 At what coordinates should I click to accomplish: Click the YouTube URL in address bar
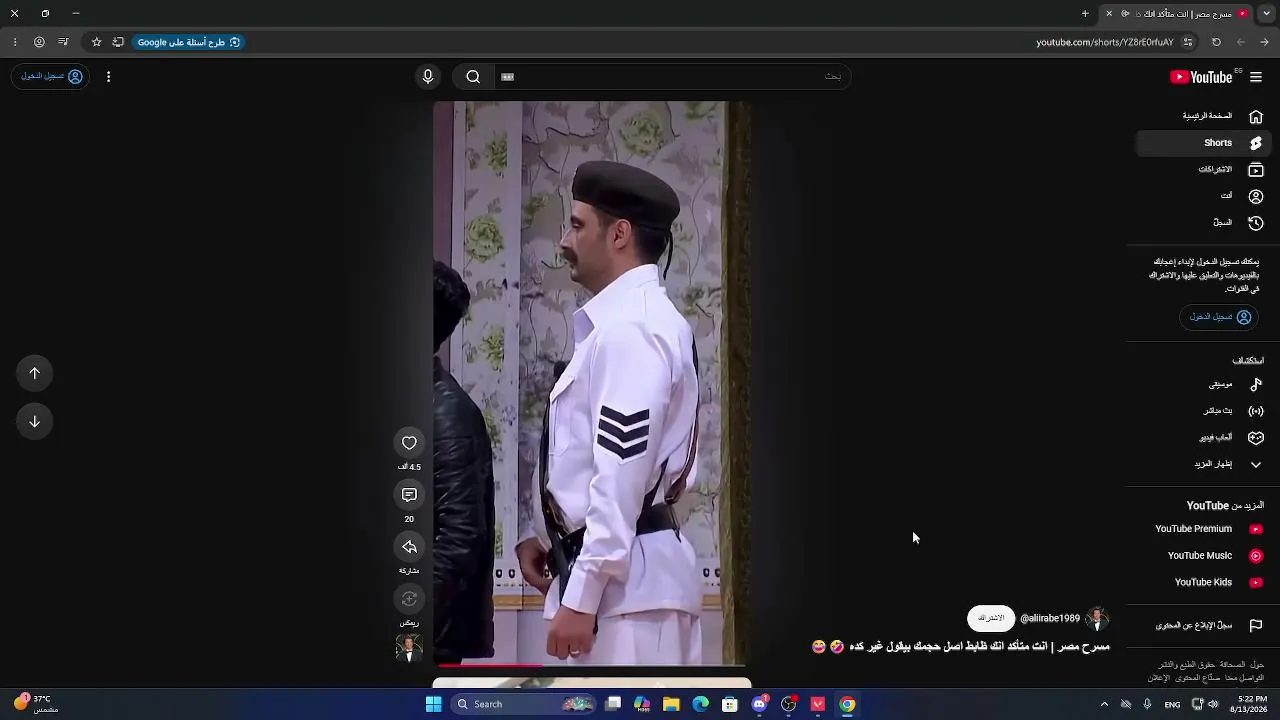[x=1105, y=42]
